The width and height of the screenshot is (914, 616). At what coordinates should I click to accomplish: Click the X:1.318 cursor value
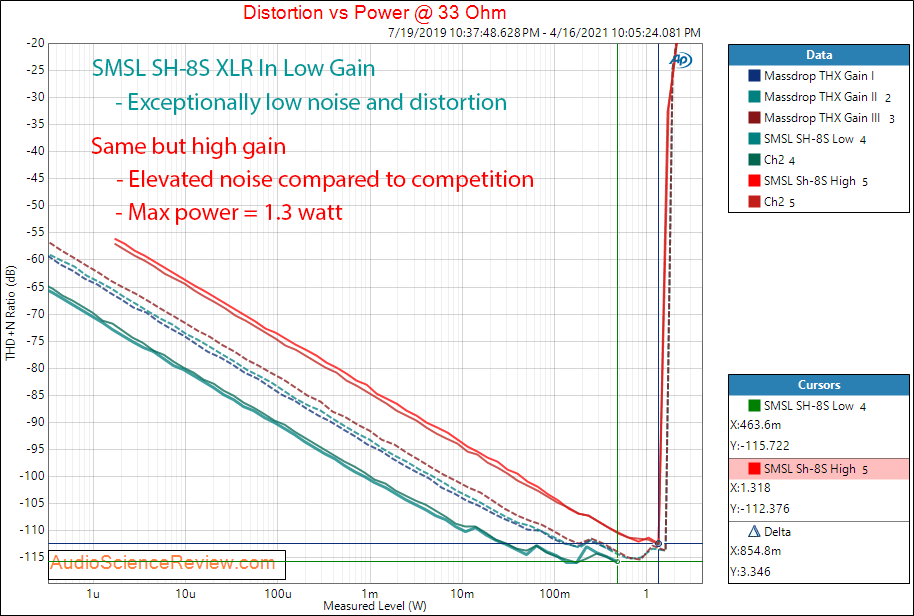click(x=750, y=488)
